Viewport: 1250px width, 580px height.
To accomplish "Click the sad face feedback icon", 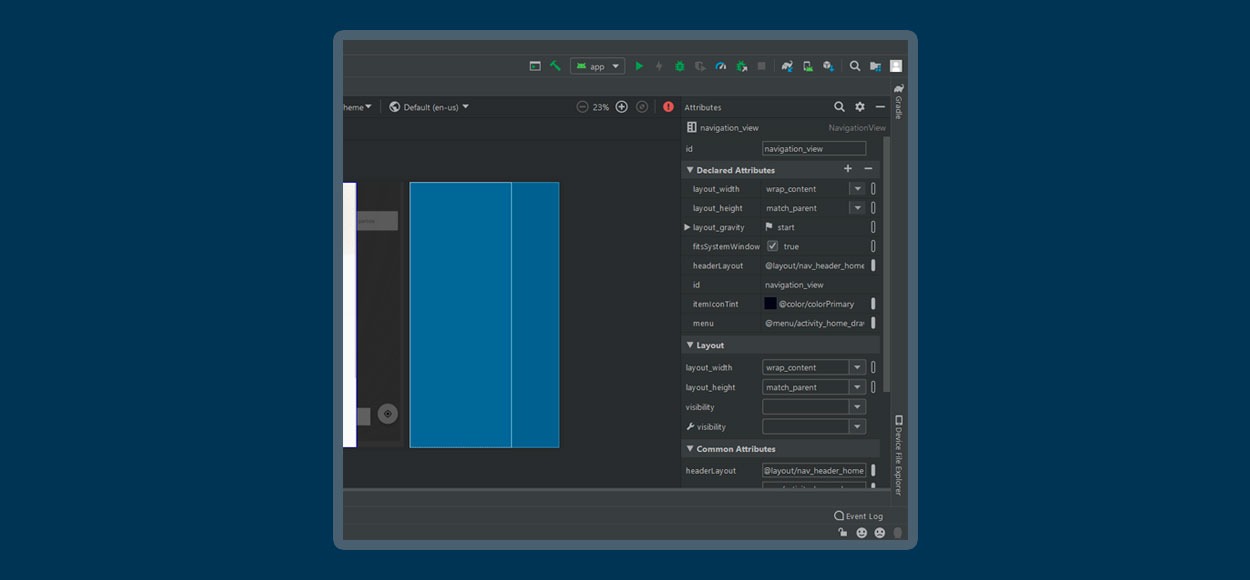I will click(x=880, y=533).
